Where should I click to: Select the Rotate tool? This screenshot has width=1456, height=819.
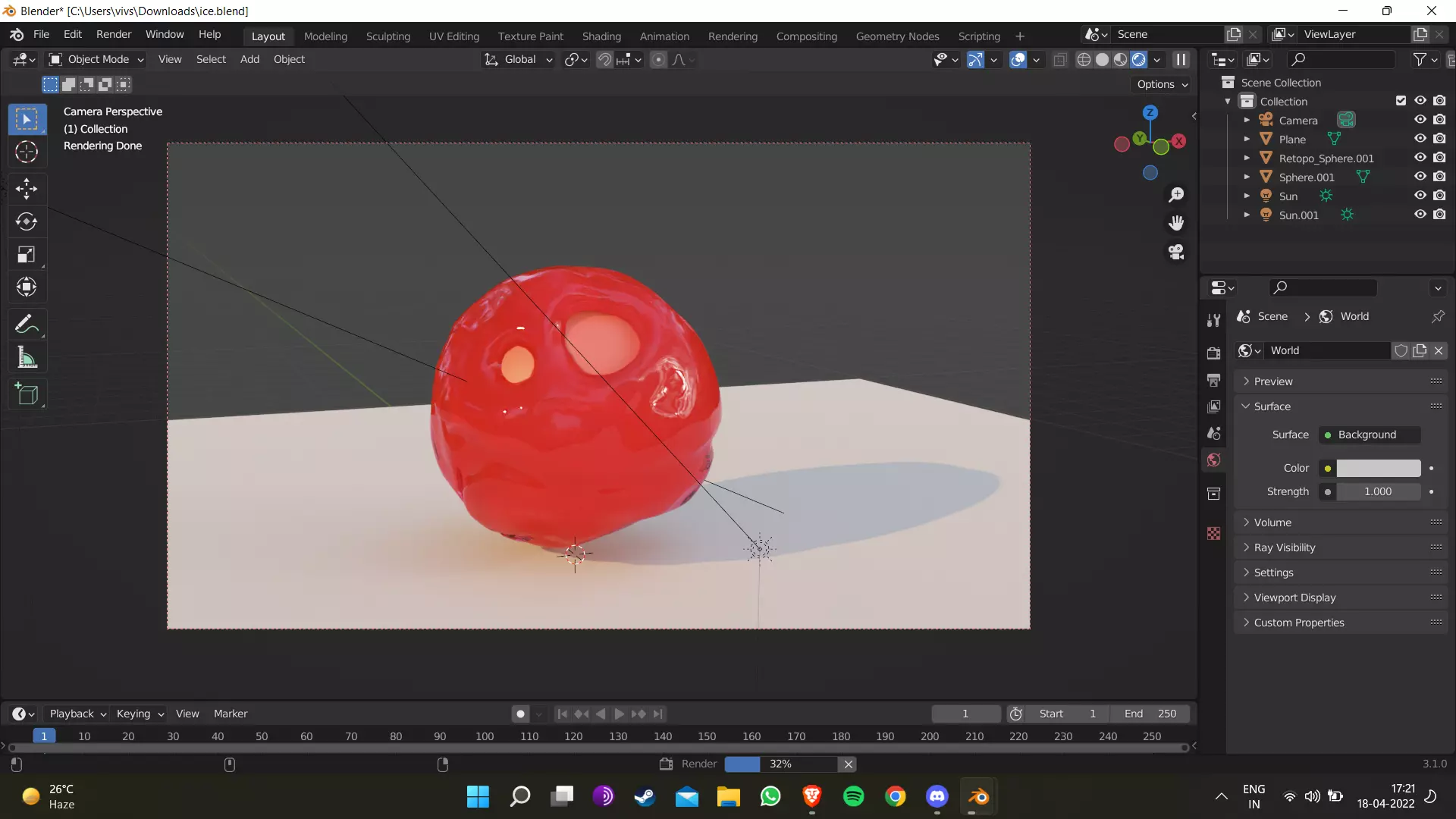[27, 221]
